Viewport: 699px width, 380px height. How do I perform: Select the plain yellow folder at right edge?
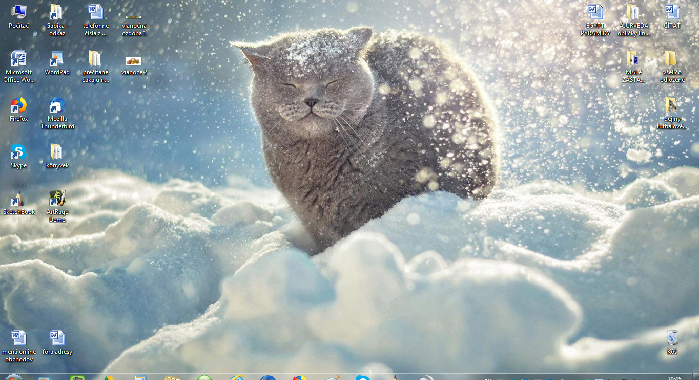pos(672,66)
